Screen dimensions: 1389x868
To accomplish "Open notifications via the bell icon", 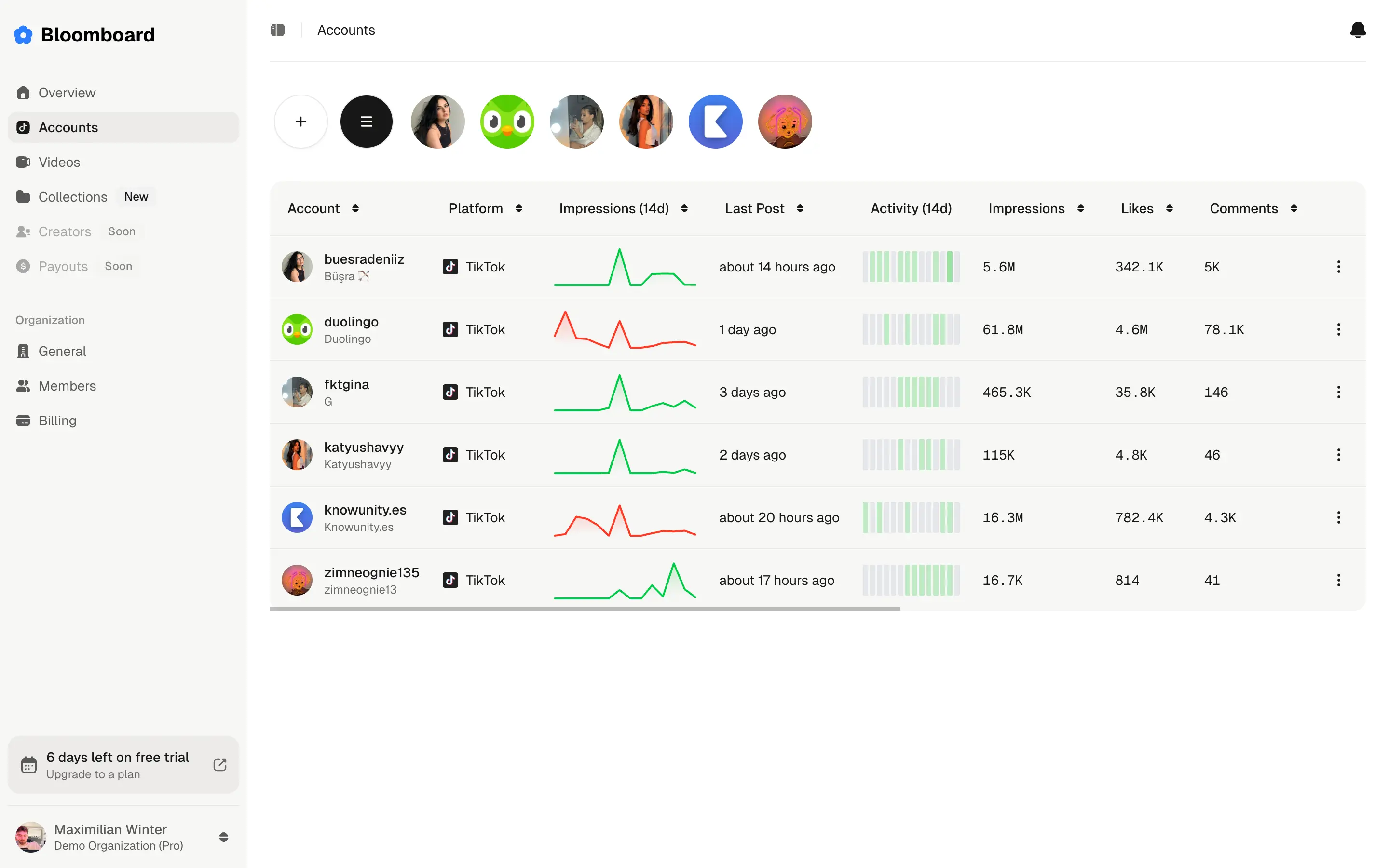I will click(x=1358, y=29).
